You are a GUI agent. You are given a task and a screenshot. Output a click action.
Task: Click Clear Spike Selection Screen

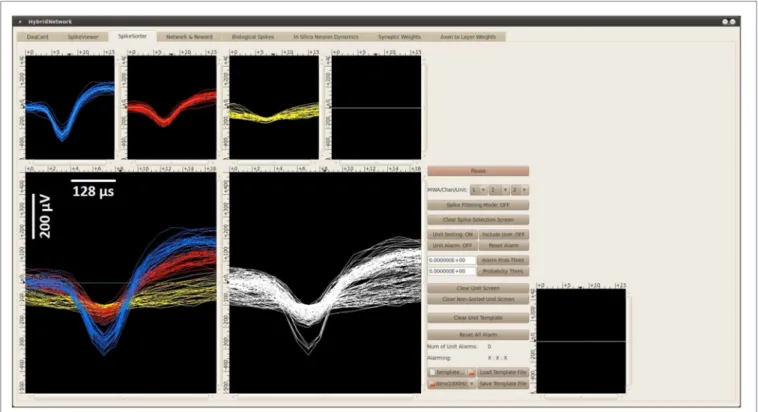[x=478, y=220]
